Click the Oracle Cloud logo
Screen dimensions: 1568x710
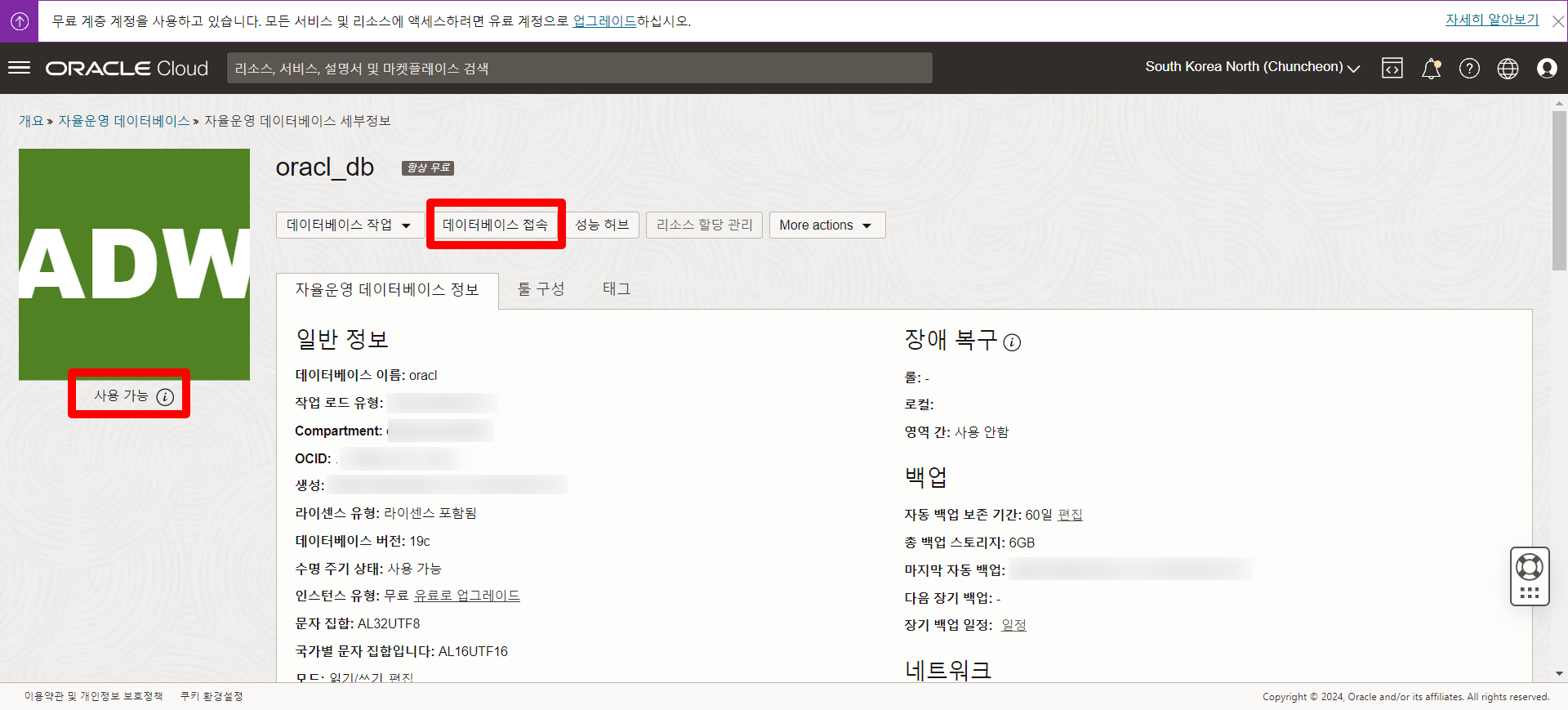point(127,68)
